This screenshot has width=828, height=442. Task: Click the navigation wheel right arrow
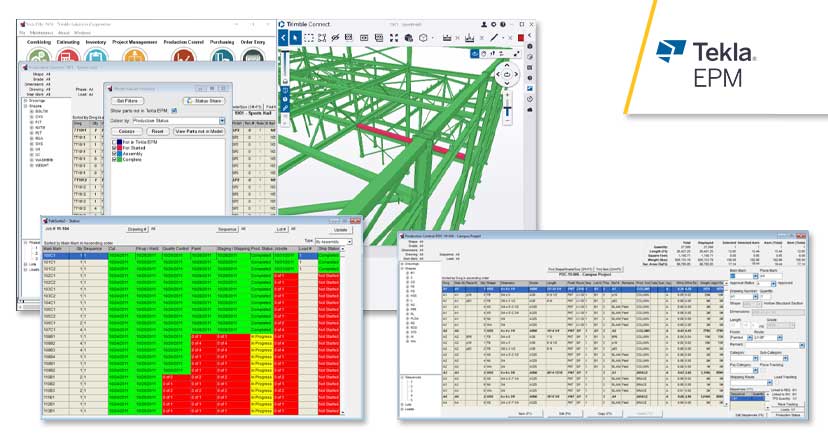(x=516, y=74)
